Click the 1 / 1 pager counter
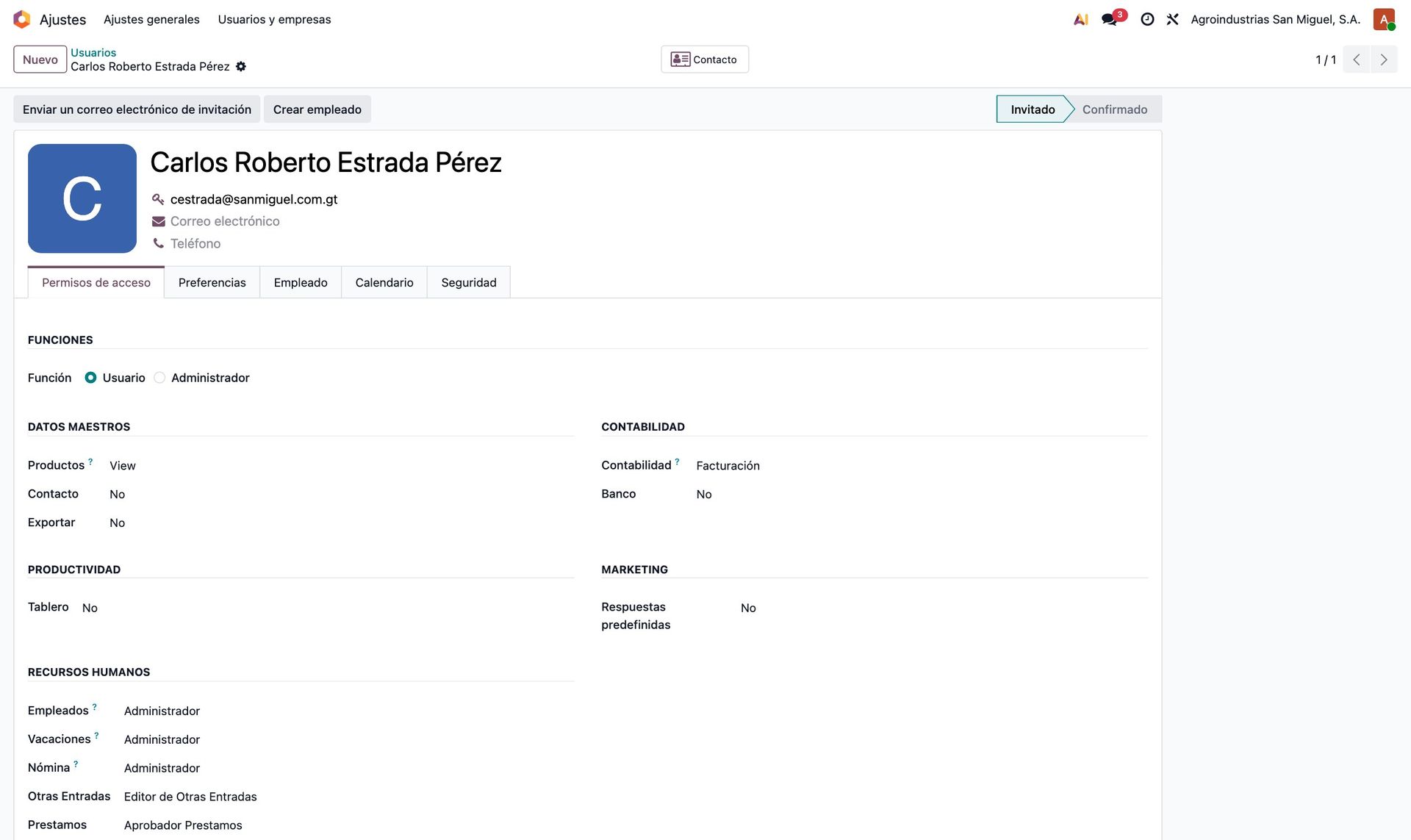This screenshot has height=840, width=1411. coord(1326,60)
